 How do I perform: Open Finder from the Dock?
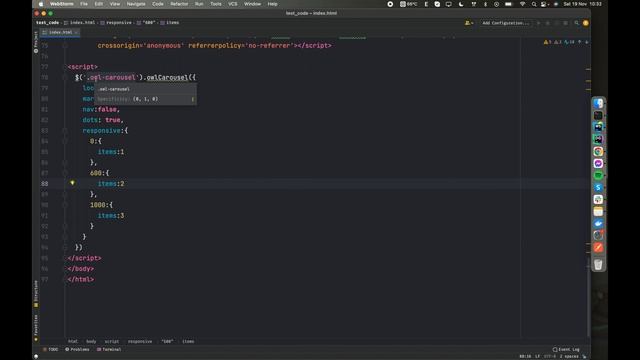[598, 104]
